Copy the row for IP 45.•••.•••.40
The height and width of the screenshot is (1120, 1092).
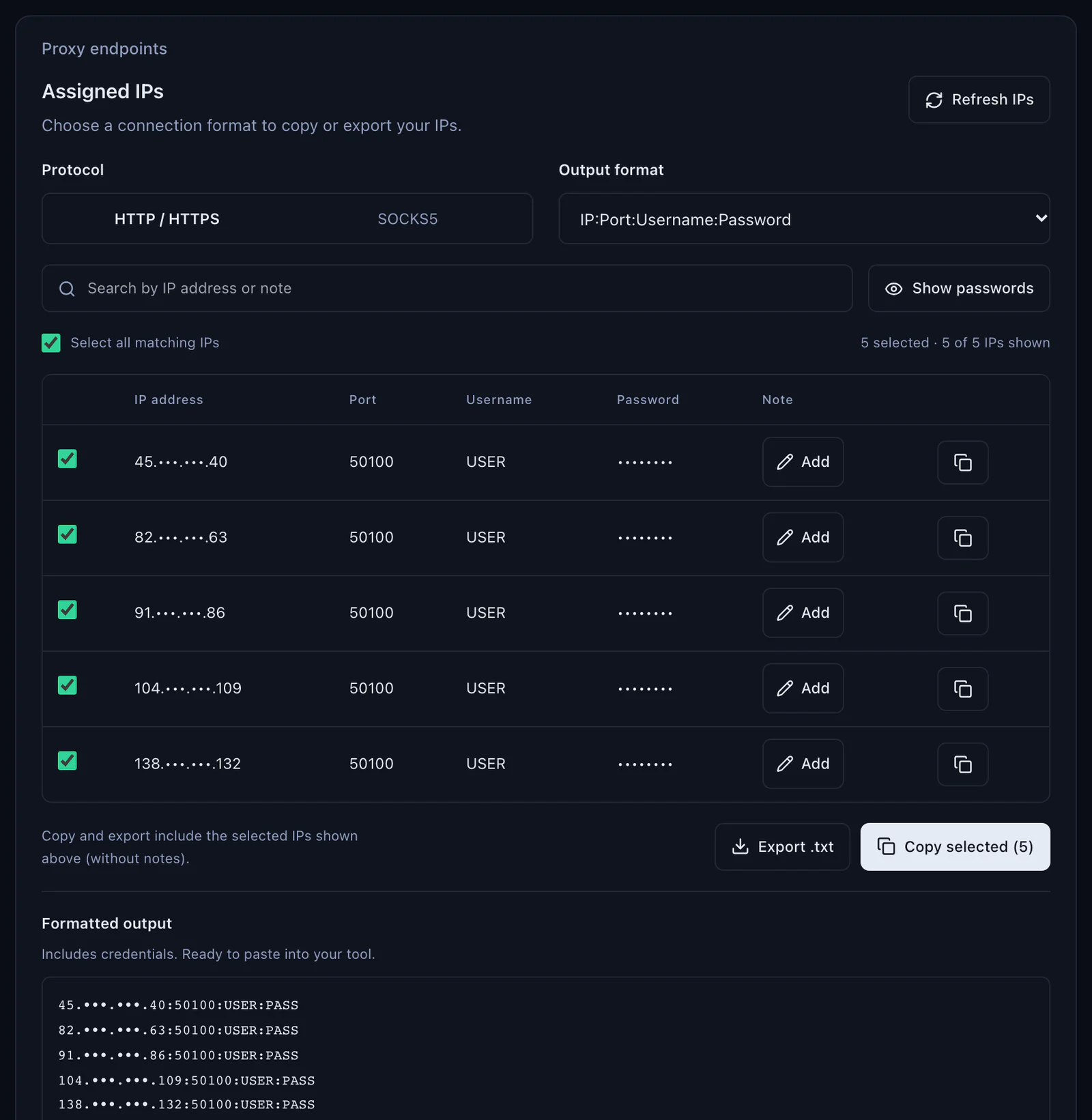click(962, 462)
